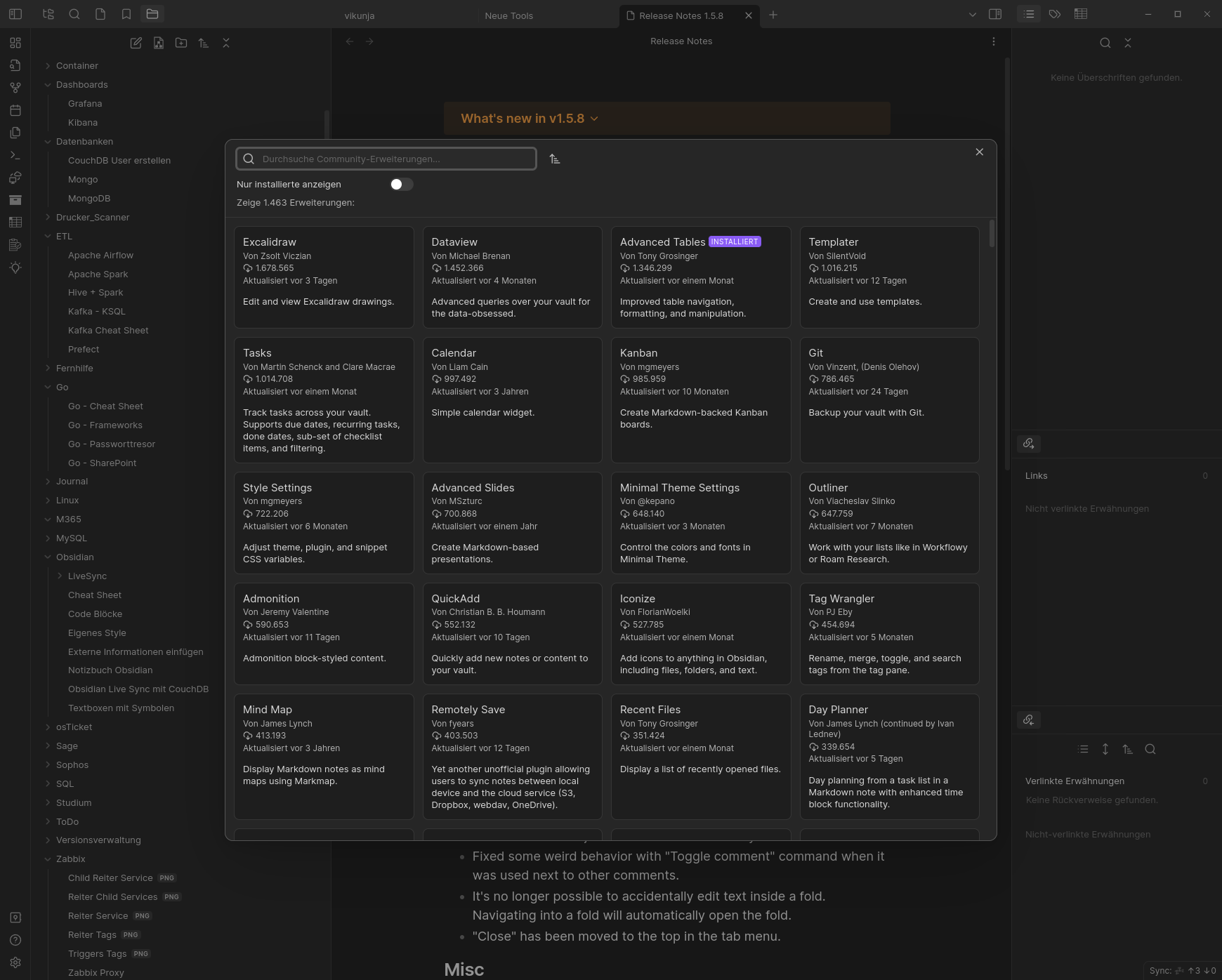
Task: Navigate back arrow in note header
Action: pos(350,41)
